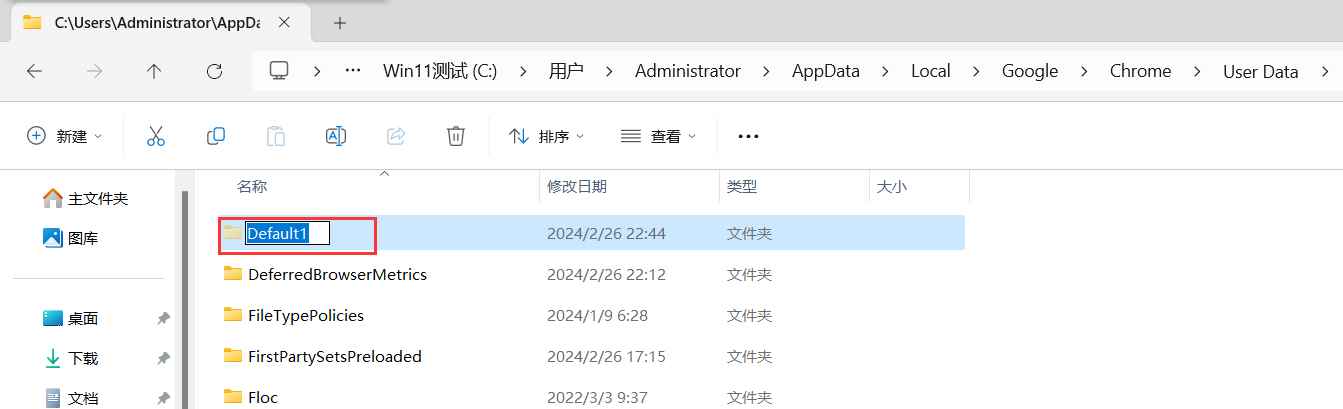The height and width of the screenshot is (409, 1343).
Task: Go up one folder level
Action: pyautogui.click(x=154, y=71)
